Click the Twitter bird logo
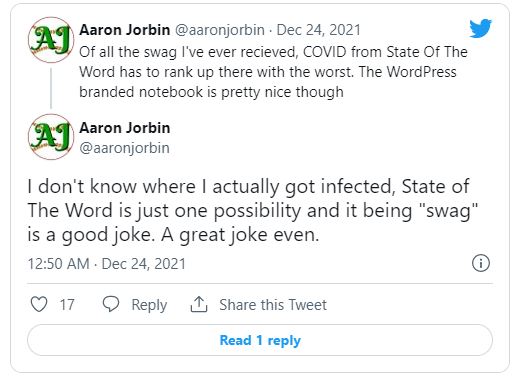The height and width of the screenshot is (380, 524). click(x=480, y=28)
